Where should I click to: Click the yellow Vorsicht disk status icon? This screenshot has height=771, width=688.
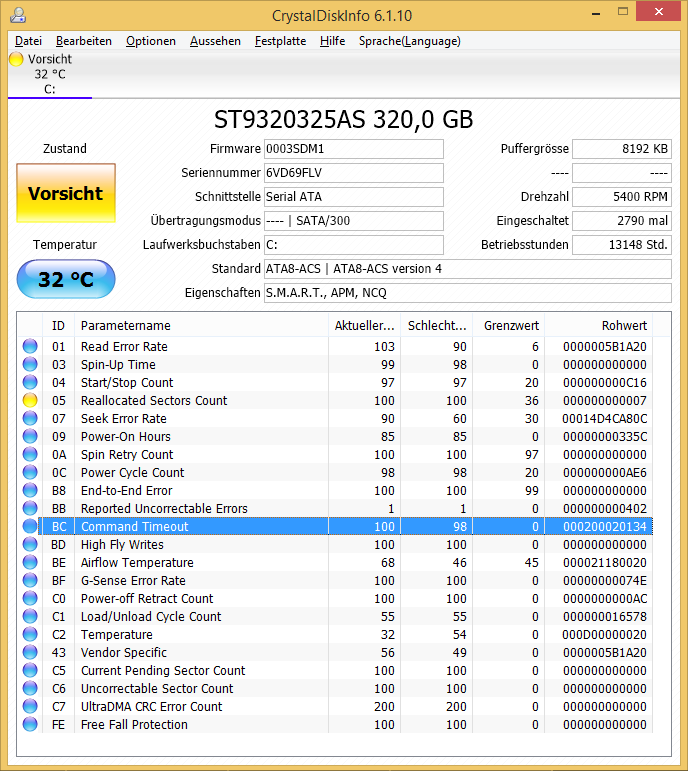[x=16, y=59]
